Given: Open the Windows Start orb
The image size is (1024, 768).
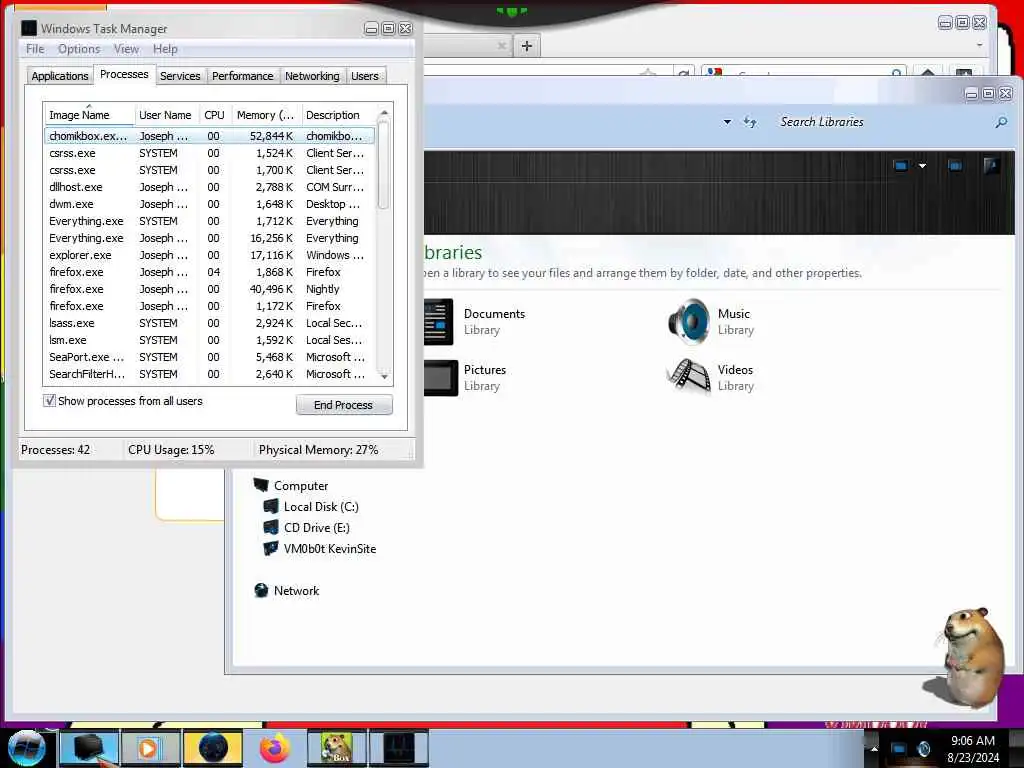Looking at the screenshot, I should [26, 748].
